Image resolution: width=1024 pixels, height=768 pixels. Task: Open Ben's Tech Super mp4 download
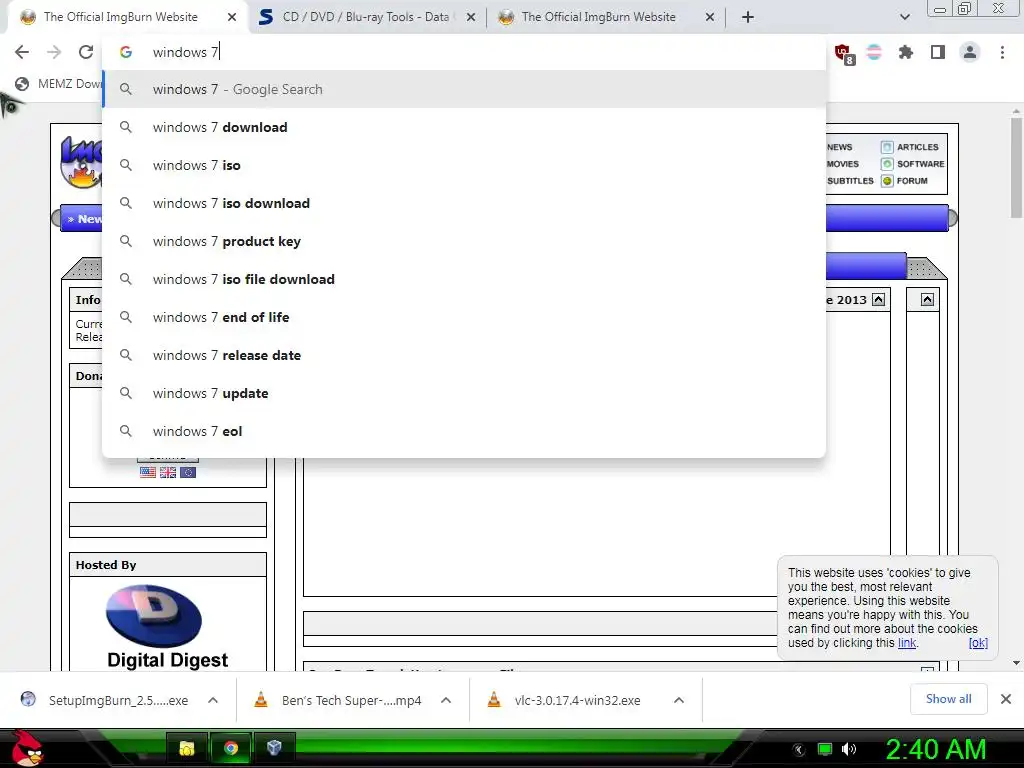[x=338, y=700]
